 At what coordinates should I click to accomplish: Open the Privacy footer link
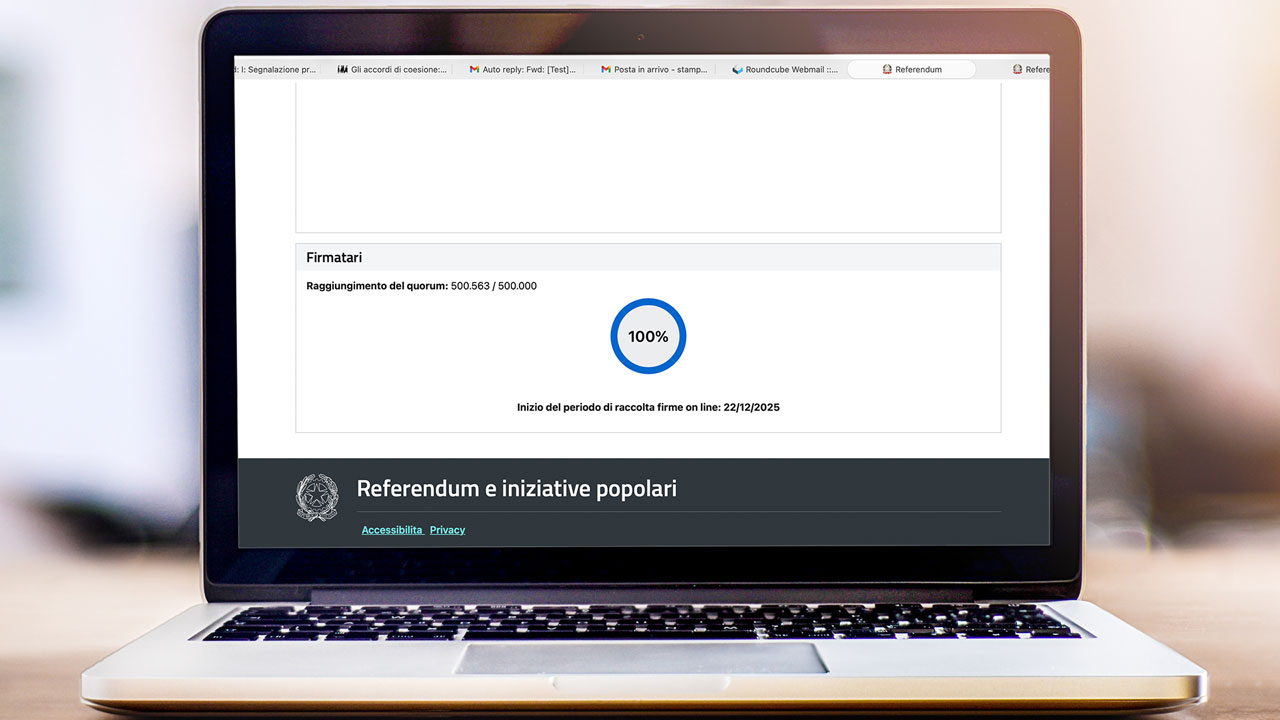[x=447, y=530]
